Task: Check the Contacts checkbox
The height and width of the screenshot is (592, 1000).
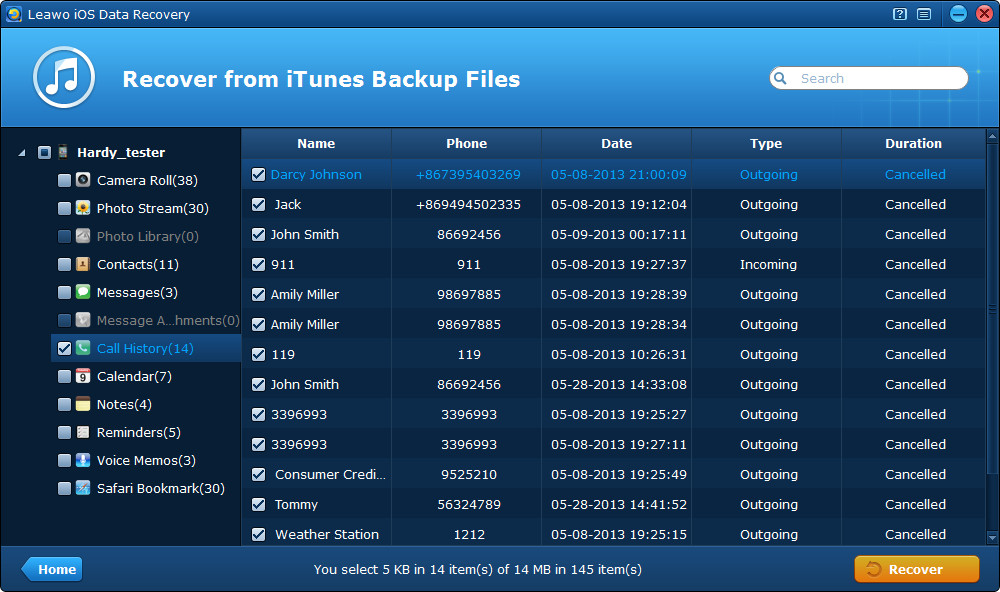Action: coord(64,265)
